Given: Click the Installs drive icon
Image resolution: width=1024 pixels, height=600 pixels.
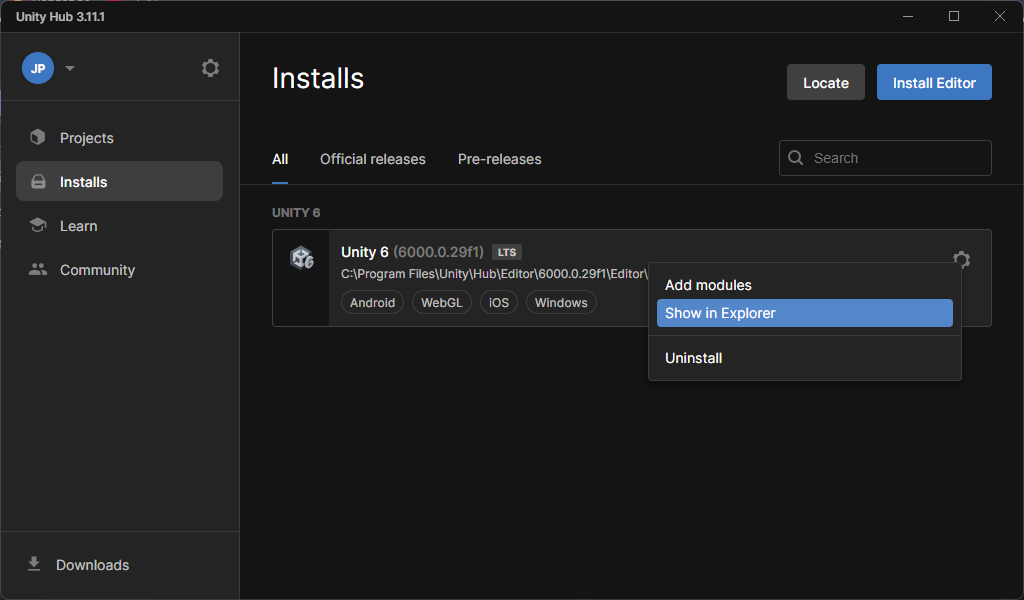Looking at the screenshot, I should [x=38, y=182].
